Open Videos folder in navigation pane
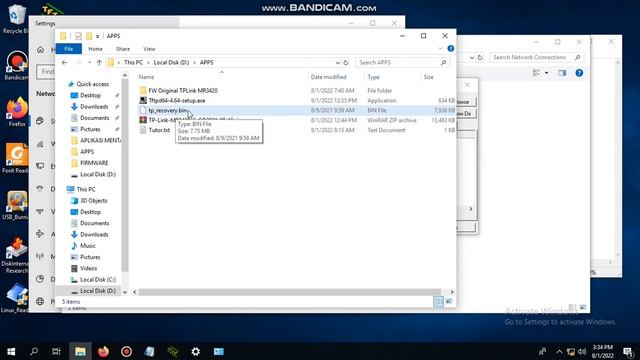 click(89, 268)
